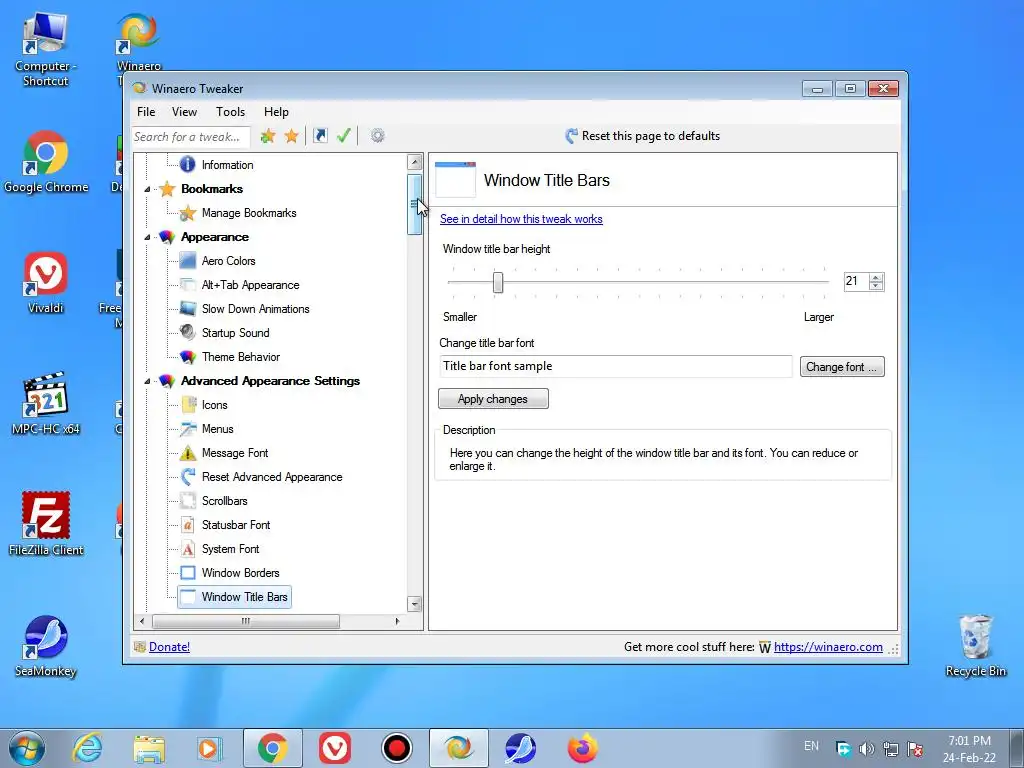This screenshot has height=768, width=1024.
Task: Select Window Title Bars tree item
Action: 234,597
